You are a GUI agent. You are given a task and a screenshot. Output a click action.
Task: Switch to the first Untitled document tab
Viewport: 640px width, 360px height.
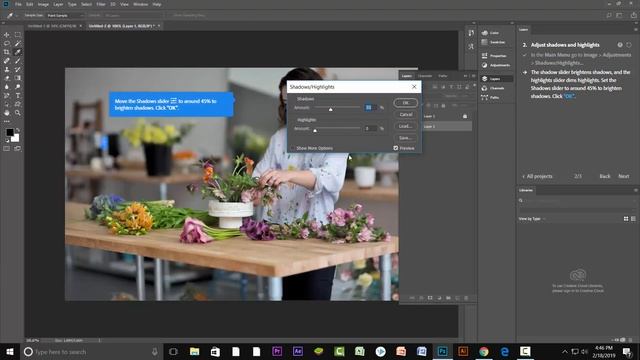point(52,26)
